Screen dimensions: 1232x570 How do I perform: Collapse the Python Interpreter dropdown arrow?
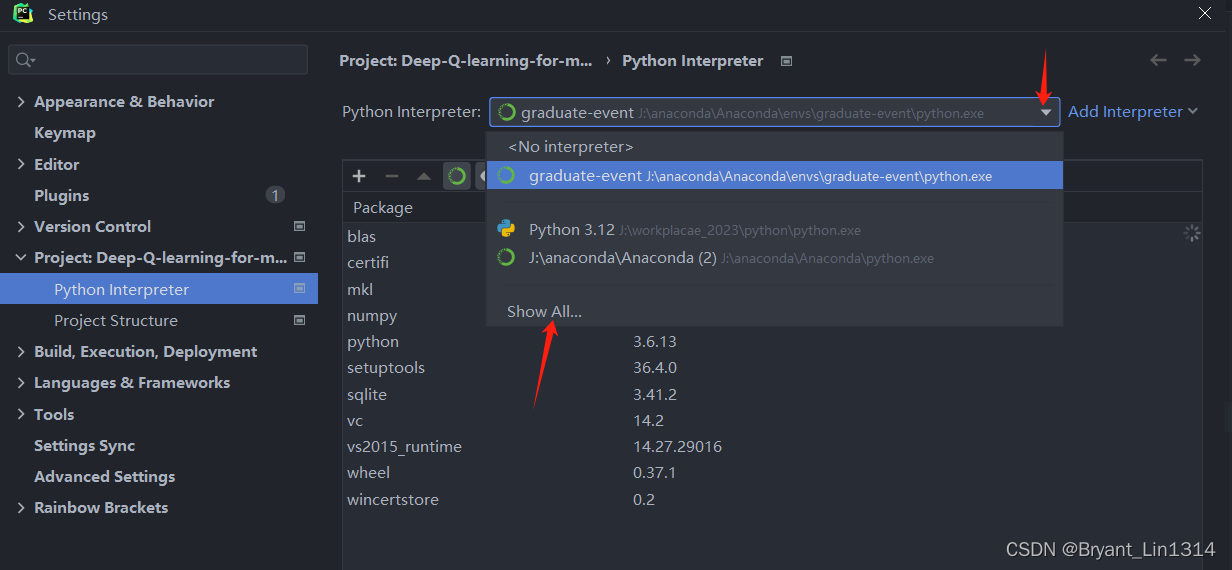pyautogui.click(x=1045, y=113)
